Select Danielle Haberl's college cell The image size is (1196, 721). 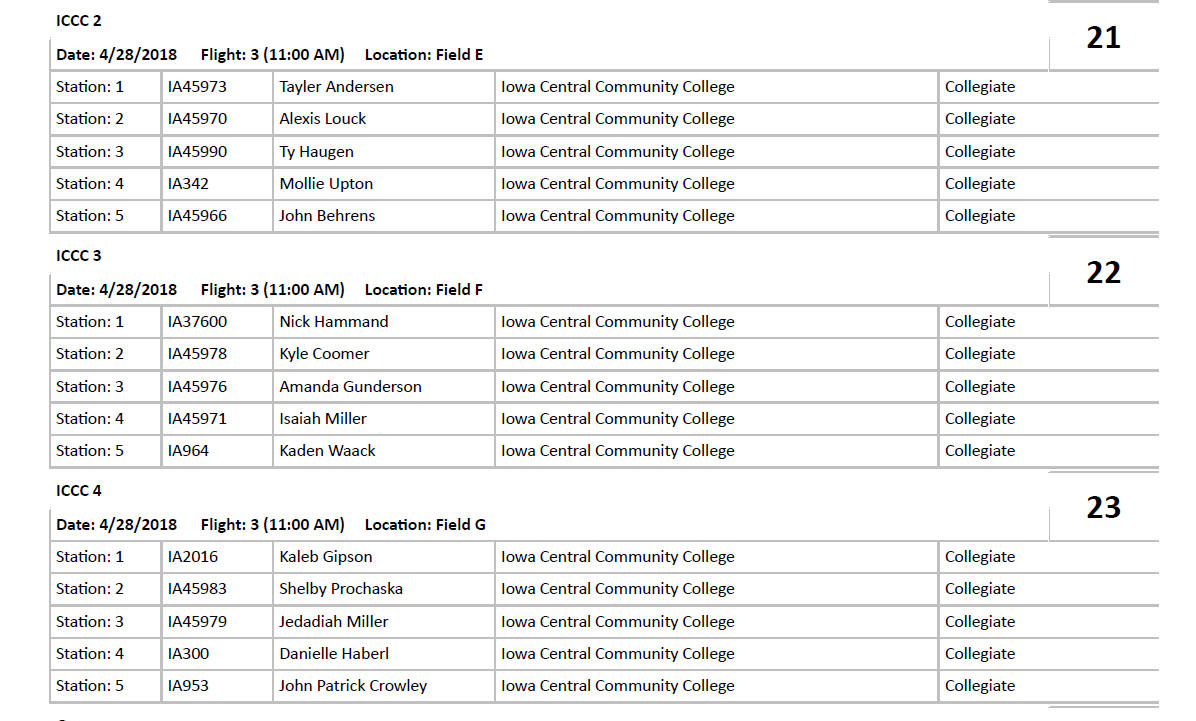pyautogui.click(x=617, y=654)
